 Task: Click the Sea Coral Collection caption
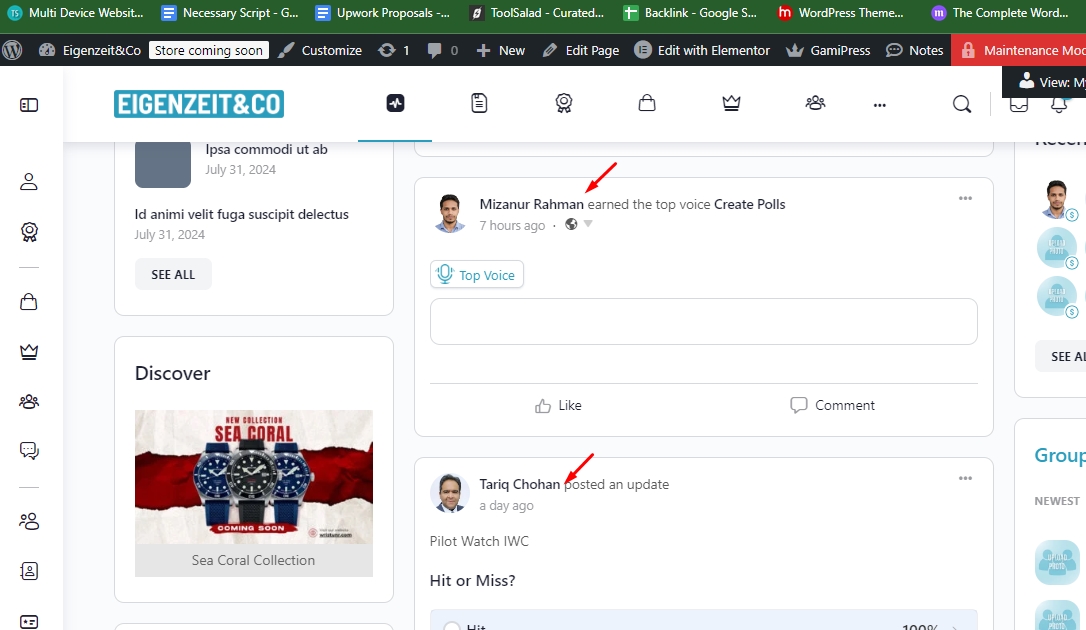pyautogui.click(x=253, y=561)
